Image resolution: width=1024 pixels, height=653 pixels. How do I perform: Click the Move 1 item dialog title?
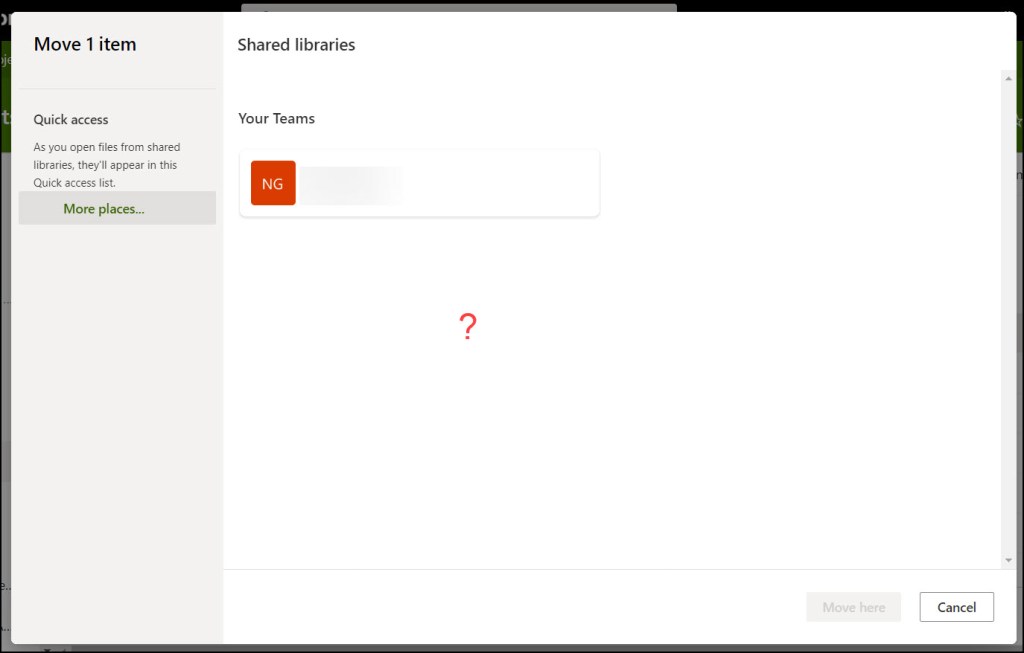click(85, 45)
